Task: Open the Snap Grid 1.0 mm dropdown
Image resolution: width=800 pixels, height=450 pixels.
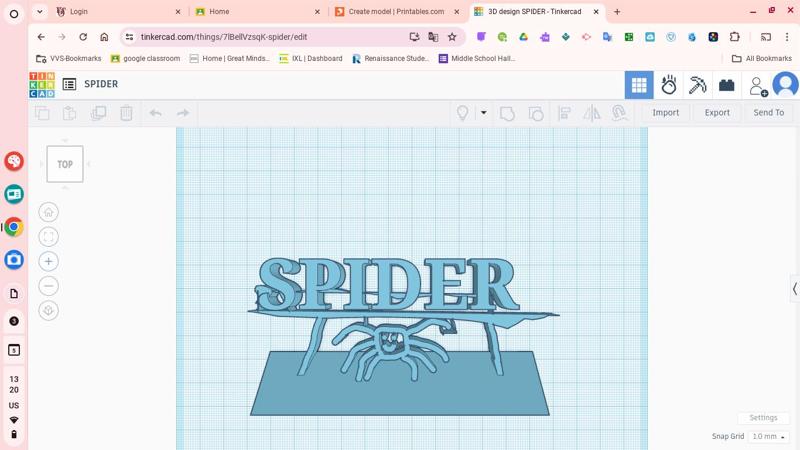Action: point(768,436)
